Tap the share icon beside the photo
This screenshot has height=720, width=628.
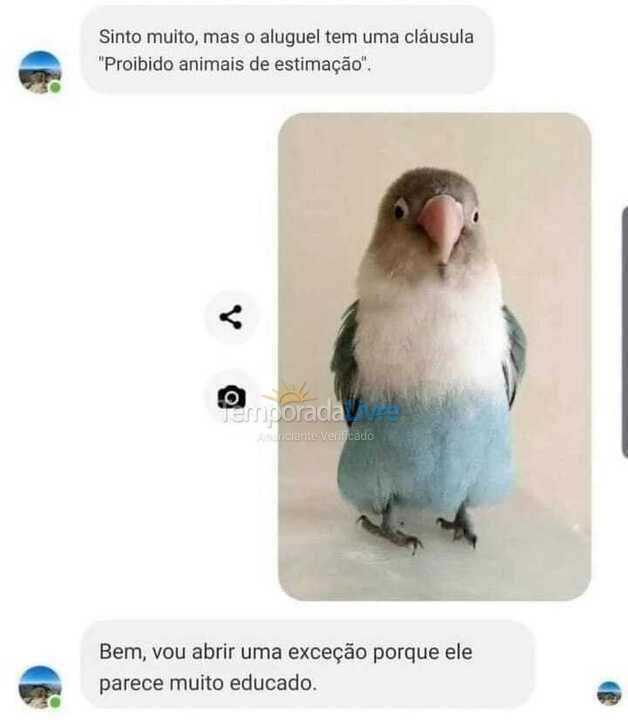[231, 317]
